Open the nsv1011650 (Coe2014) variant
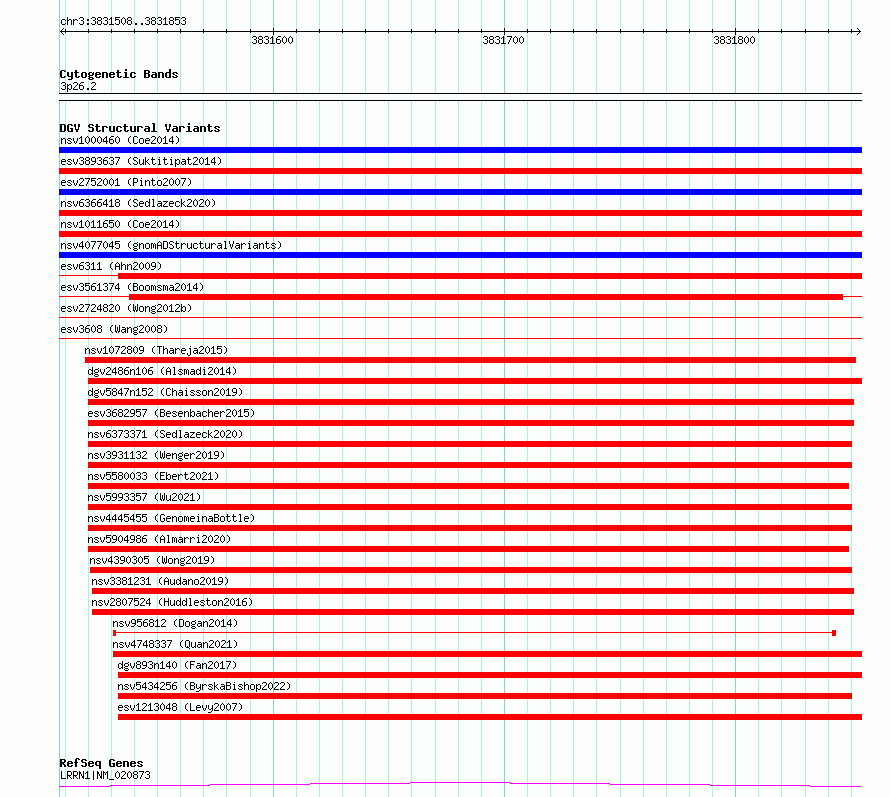 pos(120,224)
